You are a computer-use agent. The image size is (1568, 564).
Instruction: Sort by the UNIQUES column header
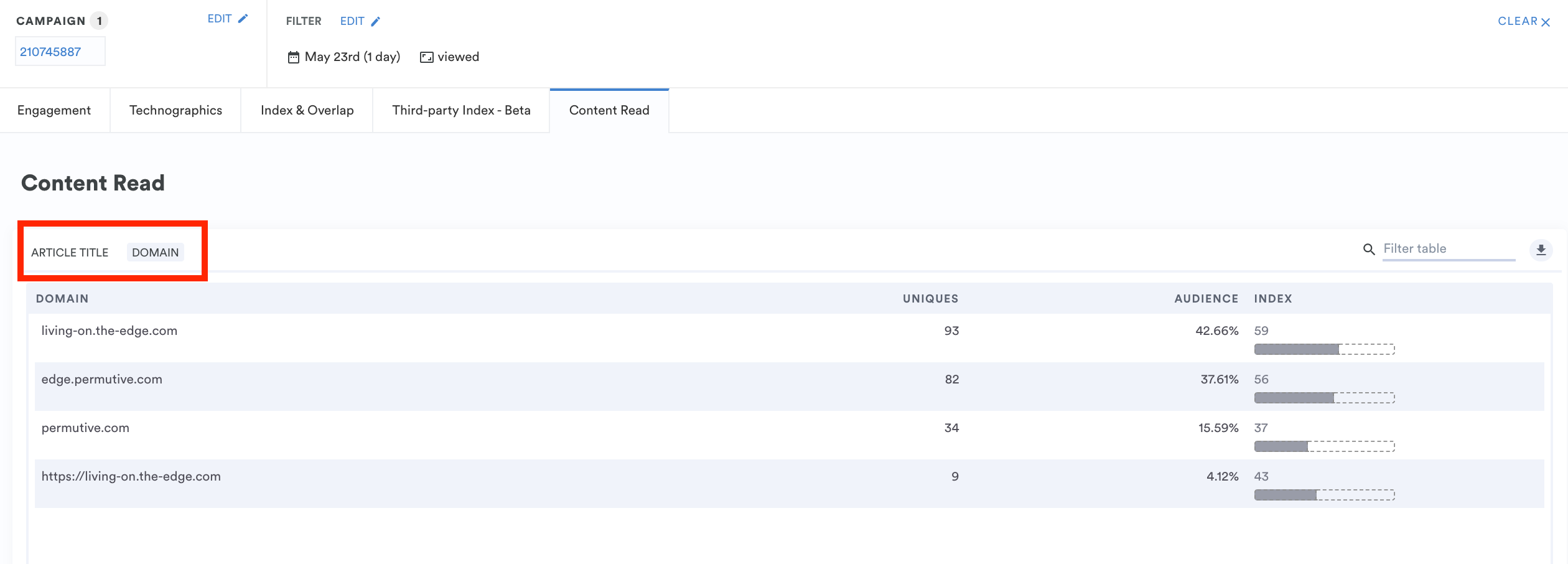[x=930, y=299]
